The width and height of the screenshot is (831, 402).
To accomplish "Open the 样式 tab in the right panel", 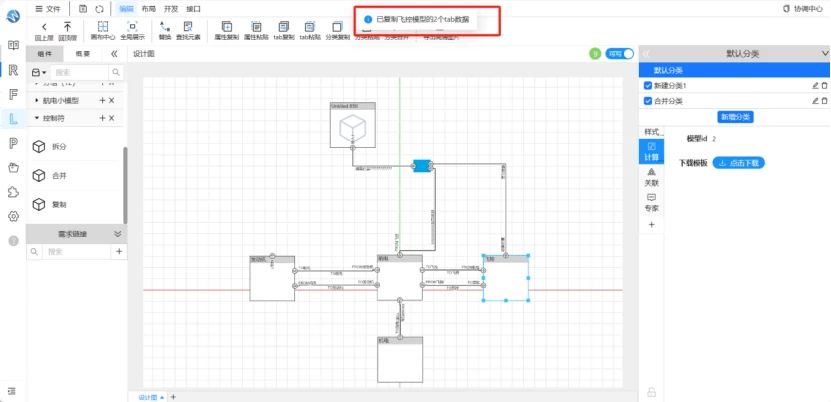I will coord(653,131).
